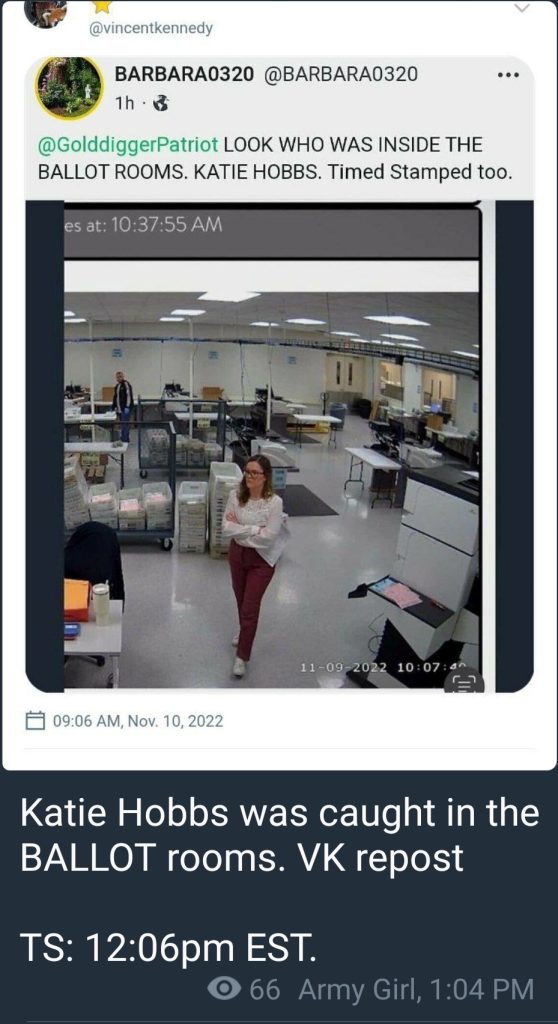Tap the 09:06 AM, Nov. 10, 2022 timestamp
Image resolution: width=558 pixels, height=1024 pixels.
point(138,721)
